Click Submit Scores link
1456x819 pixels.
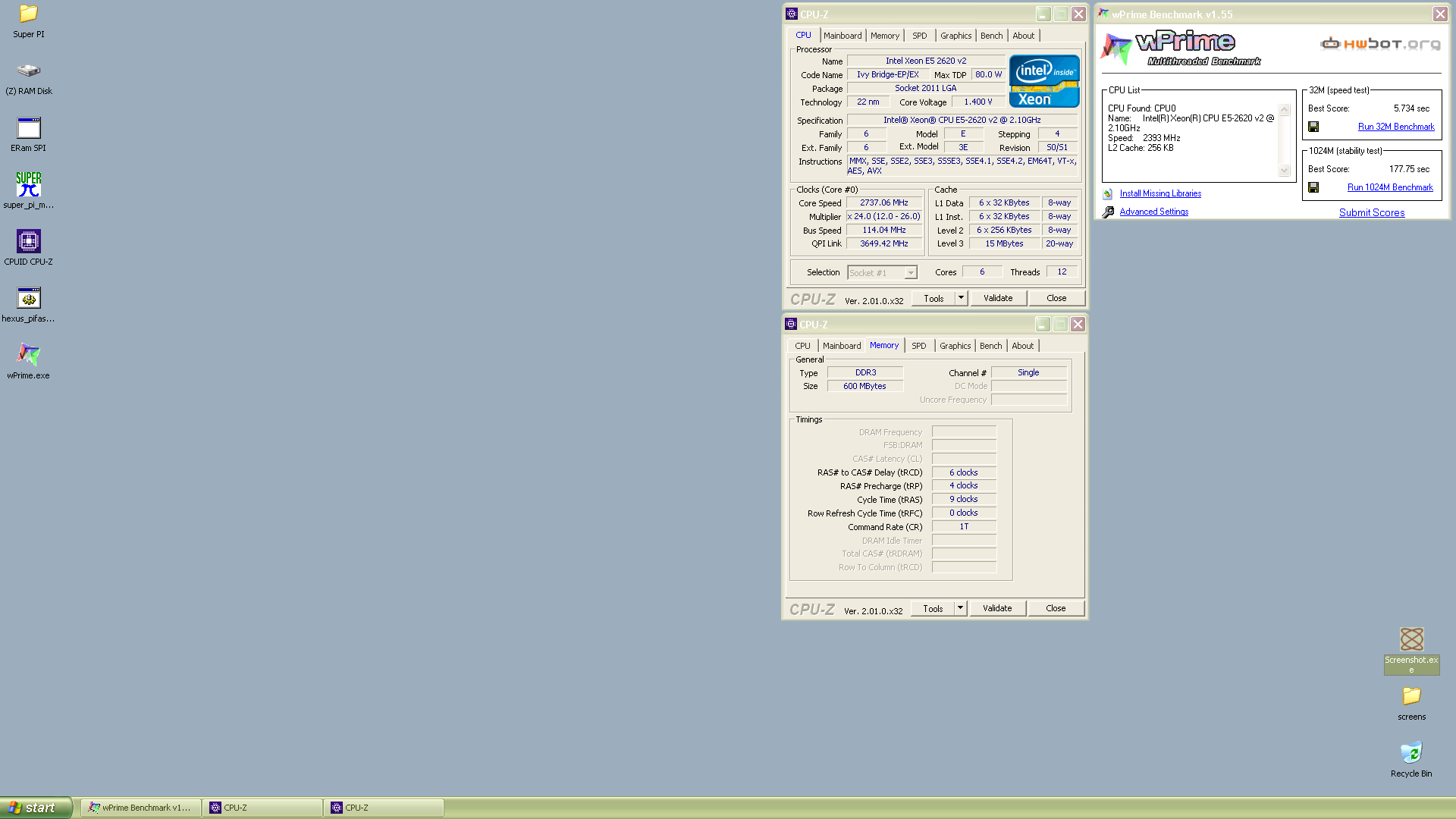tap(1372, 212)
